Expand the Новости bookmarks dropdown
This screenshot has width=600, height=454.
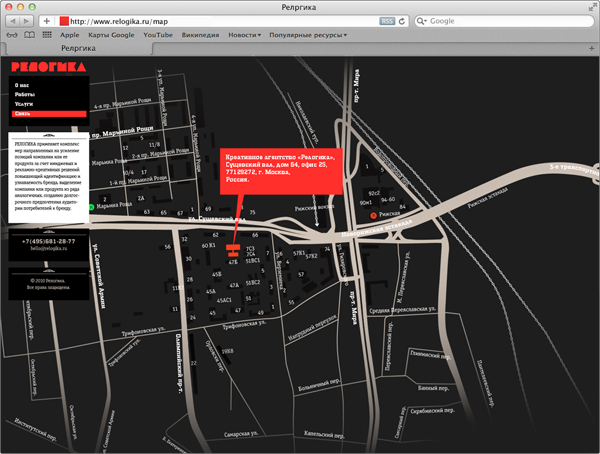point(244,35)
